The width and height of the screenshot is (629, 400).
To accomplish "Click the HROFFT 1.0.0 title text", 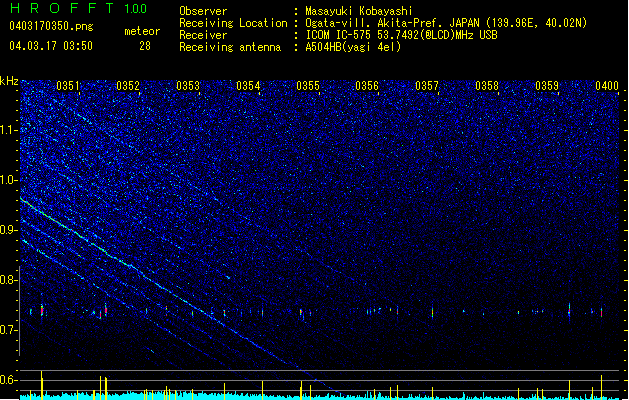I will pos(78,8).
